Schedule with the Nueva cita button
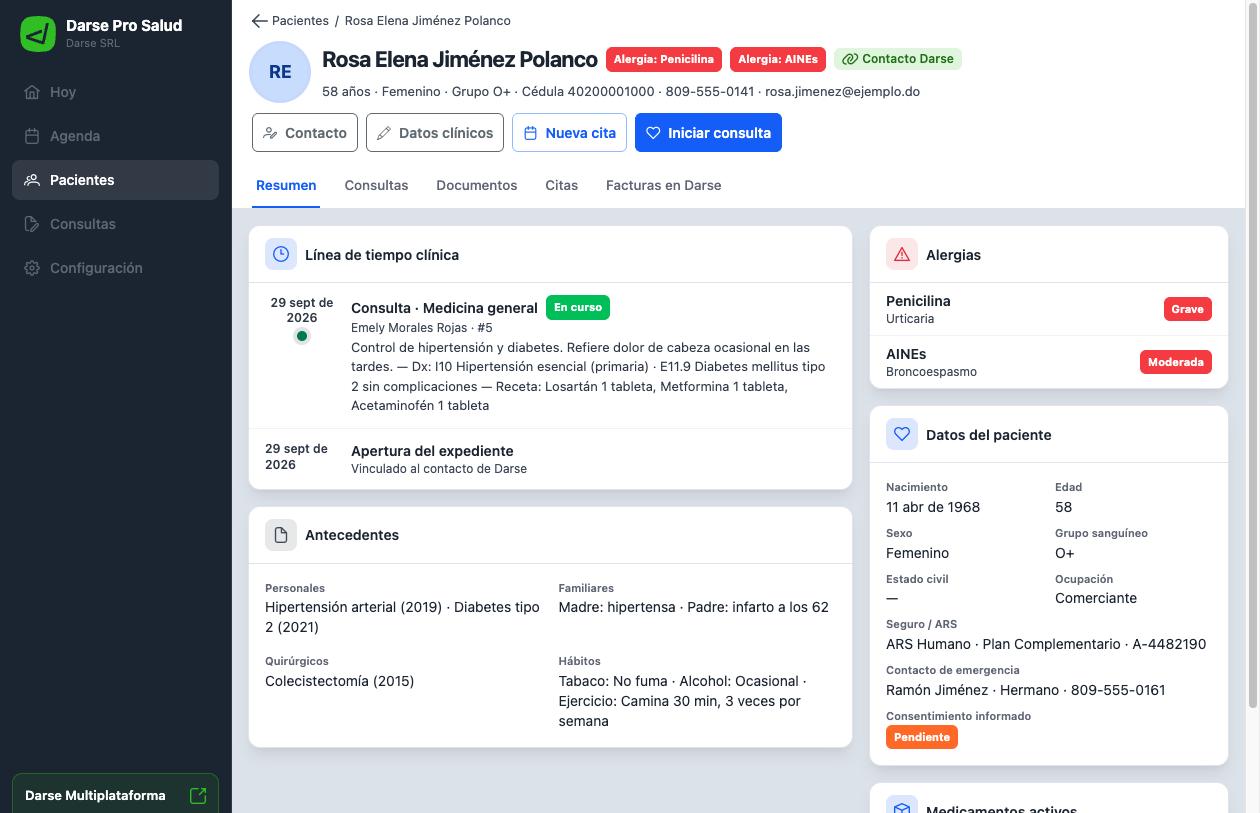This screenshot has height=813, width=1260. 570,133
